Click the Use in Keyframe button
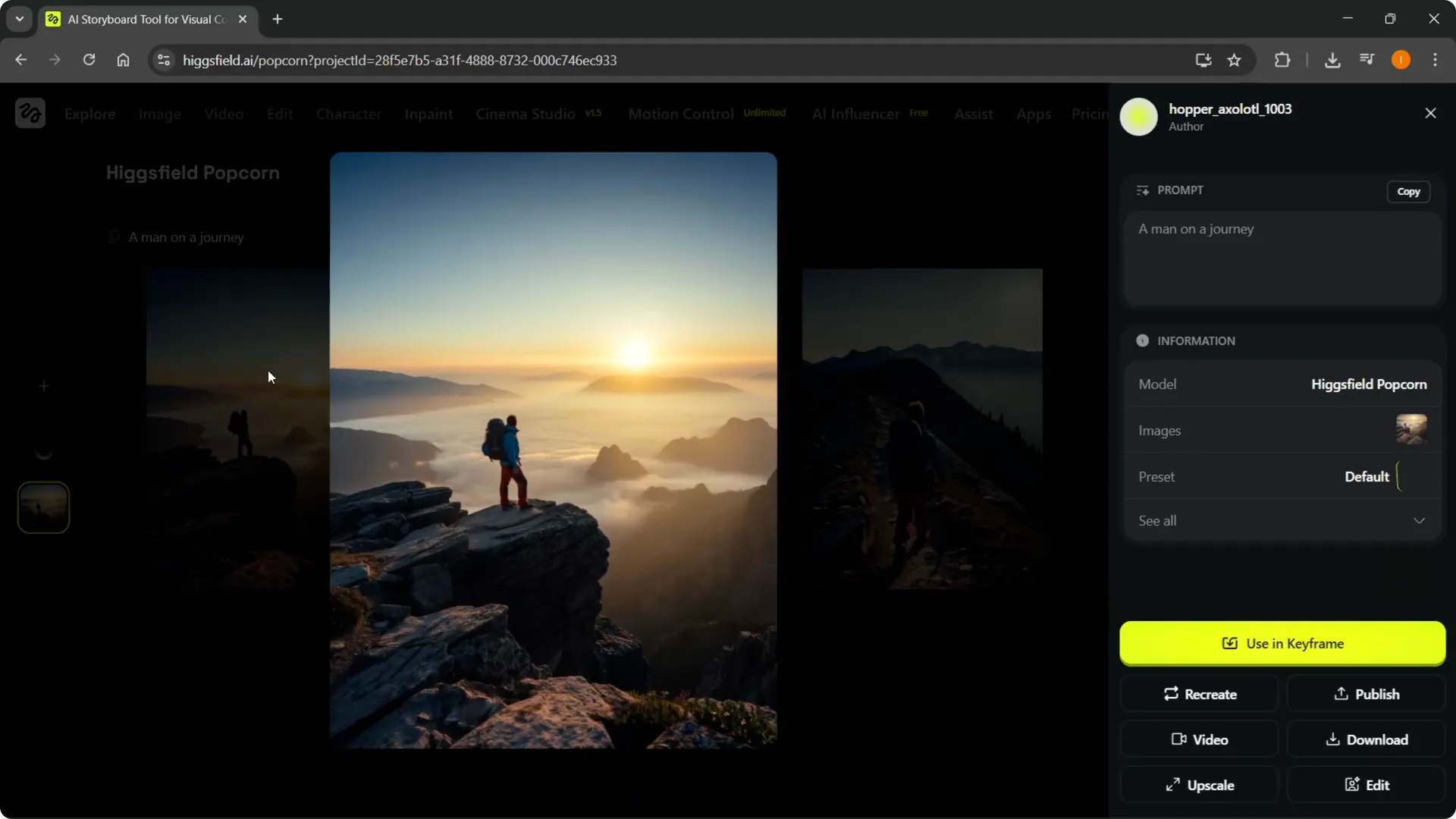 point(1282,643)
